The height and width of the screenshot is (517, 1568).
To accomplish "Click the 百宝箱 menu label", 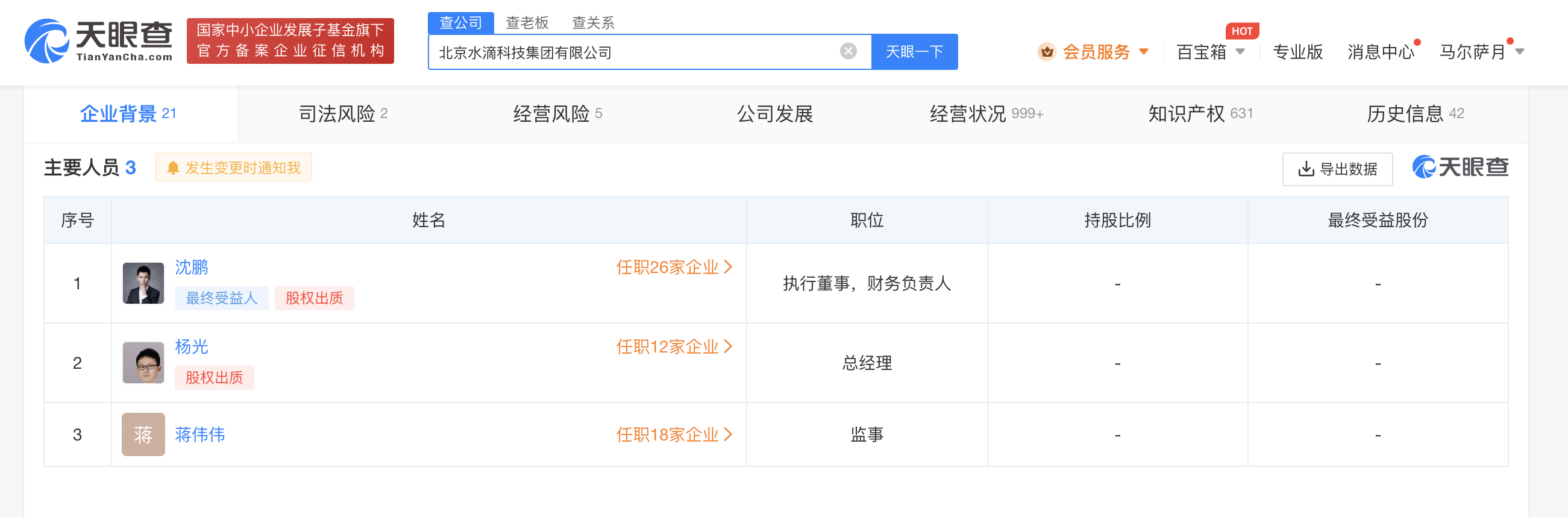I will (x=1202, y=52).
